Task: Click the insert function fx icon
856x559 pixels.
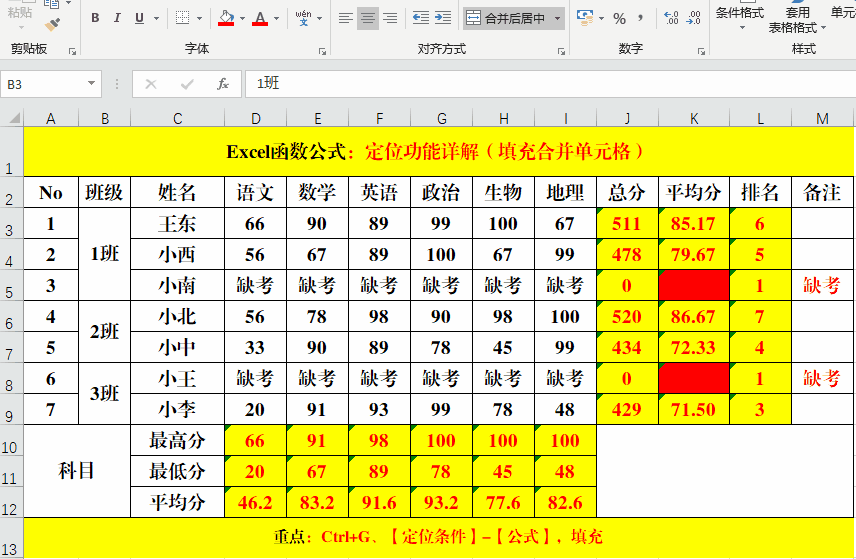Action: tap(223, 84)
